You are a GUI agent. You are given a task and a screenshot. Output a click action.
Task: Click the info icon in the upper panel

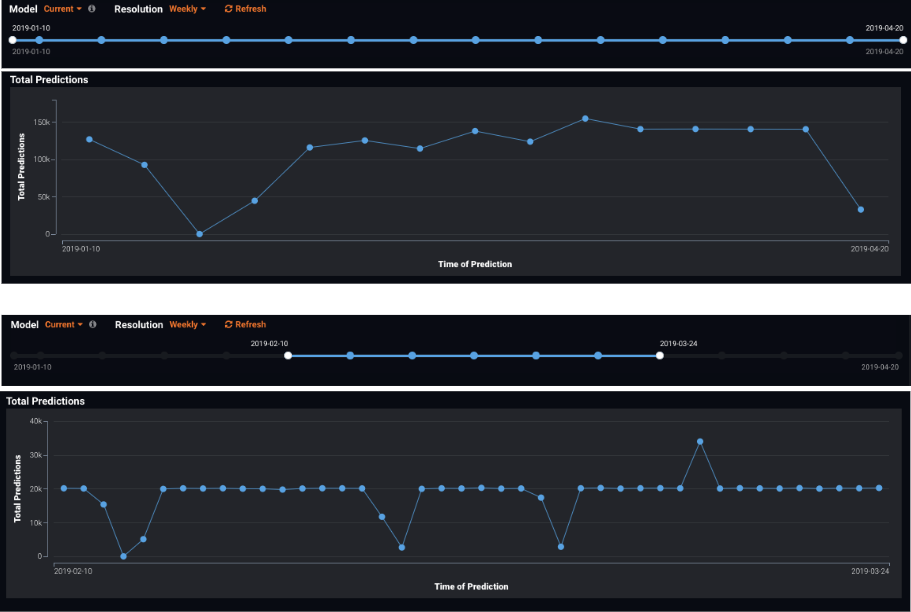point(92,9)
